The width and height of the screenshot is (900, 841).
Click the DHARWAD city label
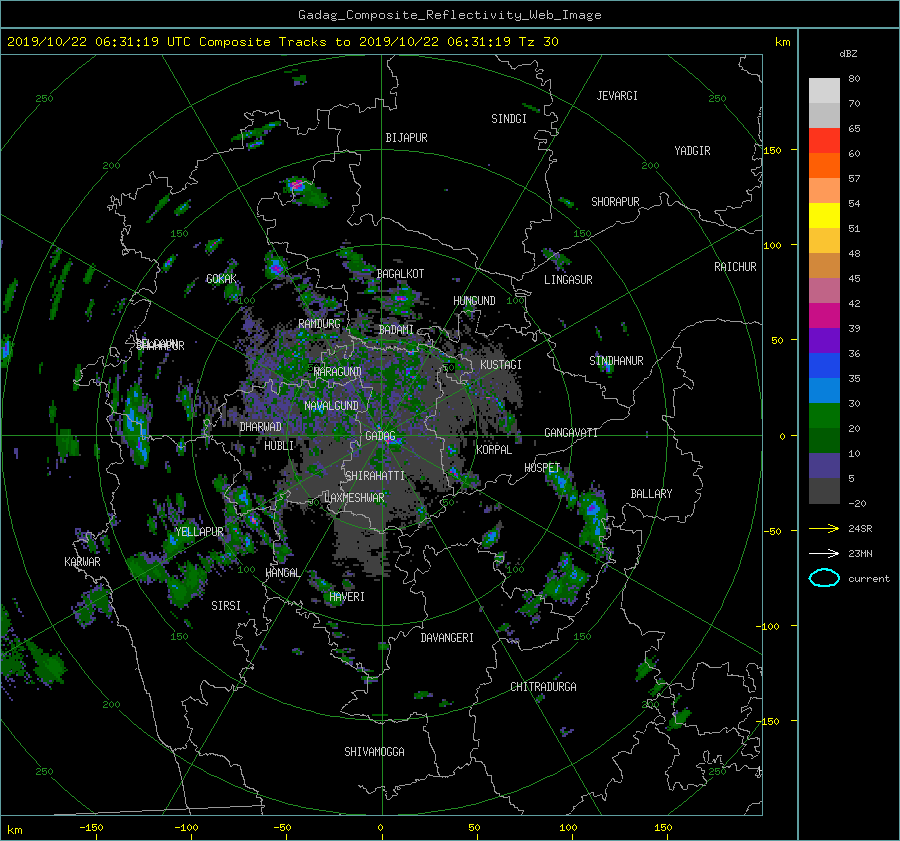[x=260, y=427]
